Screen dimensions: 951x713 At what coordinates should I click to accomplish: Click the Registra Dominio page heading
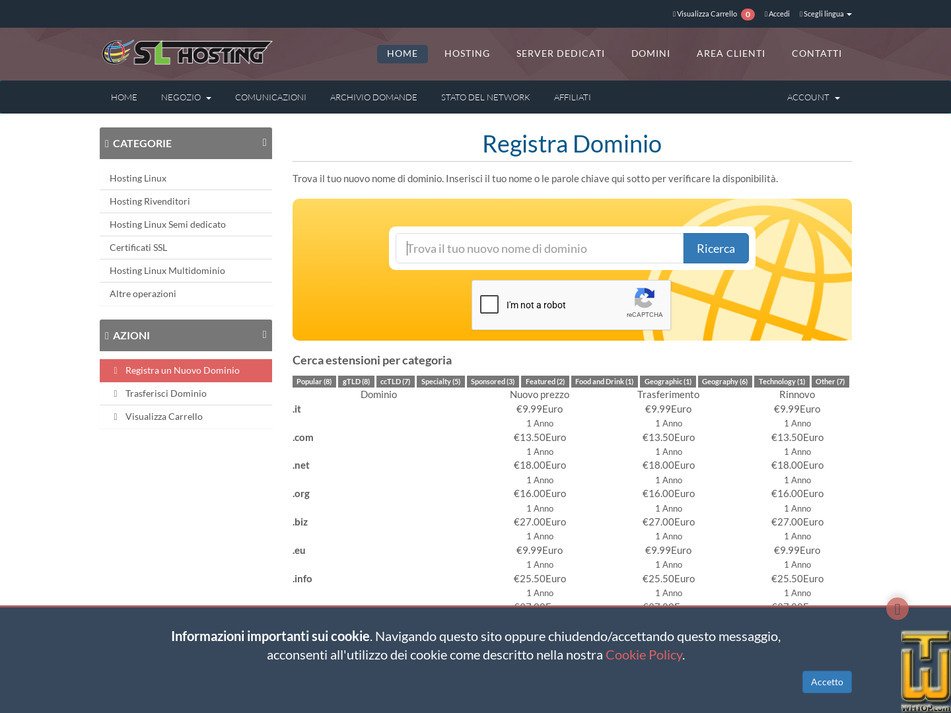571,144
